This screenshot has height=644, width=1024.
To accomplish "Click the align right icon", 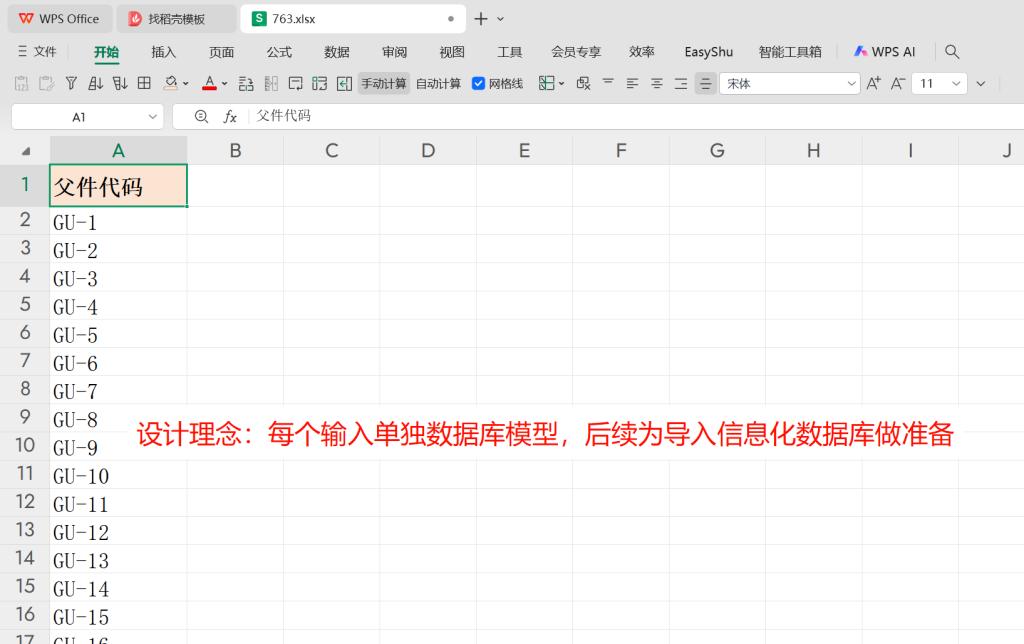I will point(681,84).
